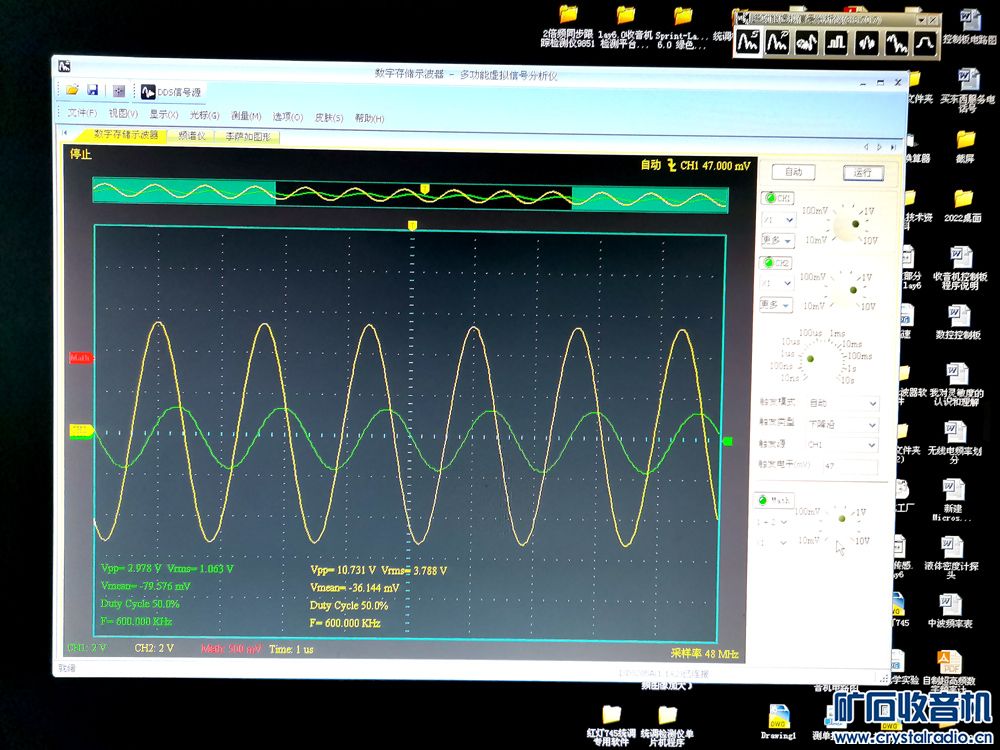Click the 运行 run button
Image resolution: width=1000 pixels, height=750 pixels.
tap(862, 172)
